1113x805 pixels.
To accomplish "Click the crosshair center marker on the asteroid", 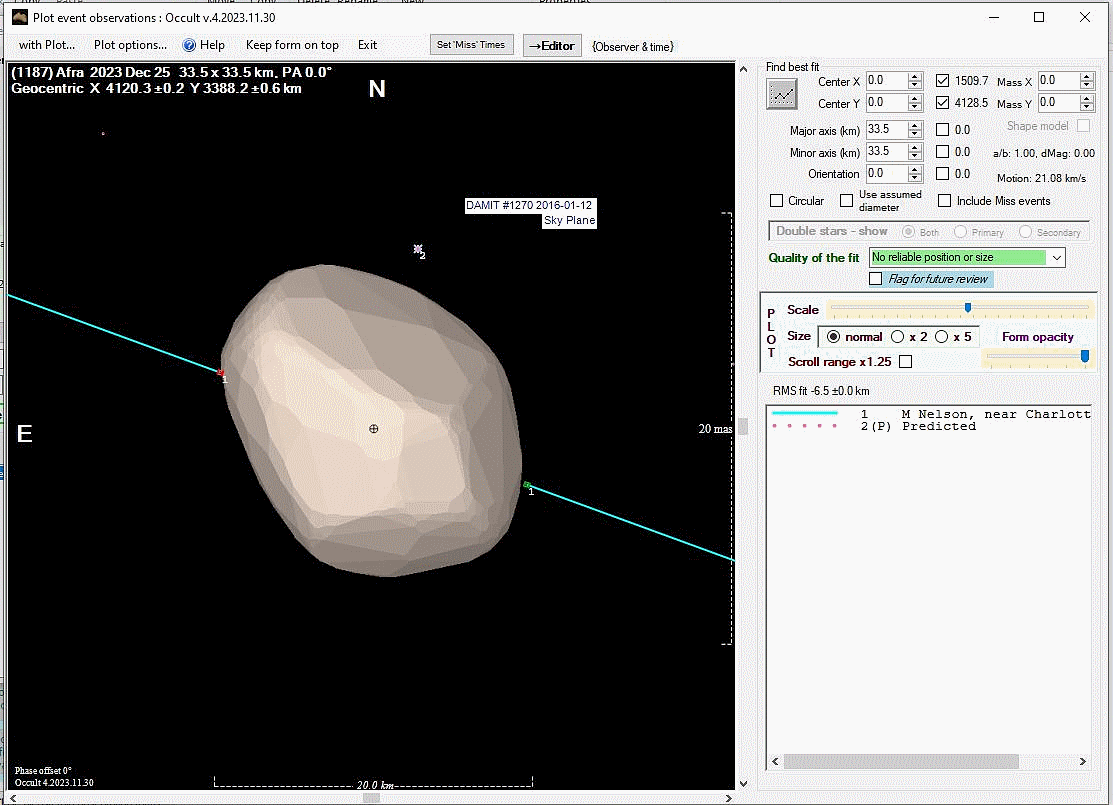I will tap(374, 428).
